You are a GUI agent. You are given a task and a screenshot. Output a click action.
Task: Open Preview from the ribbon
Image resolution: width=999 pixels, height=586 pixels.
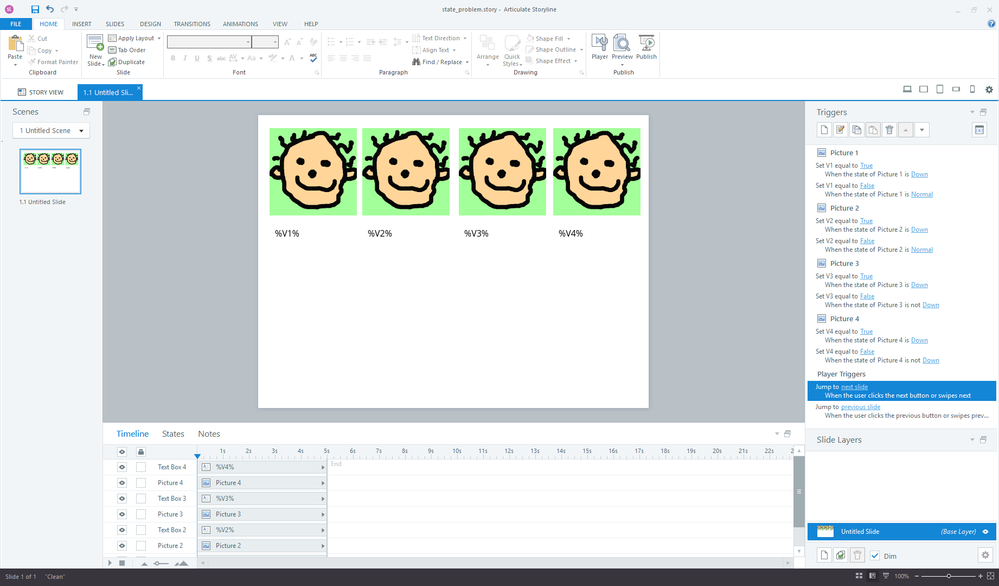(x=622, y=46)
